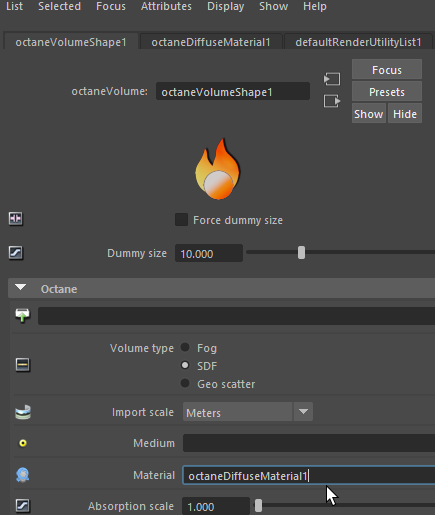435x515 pixels.
Task: Click the Medium input field
Action: (x=309, y=443)
